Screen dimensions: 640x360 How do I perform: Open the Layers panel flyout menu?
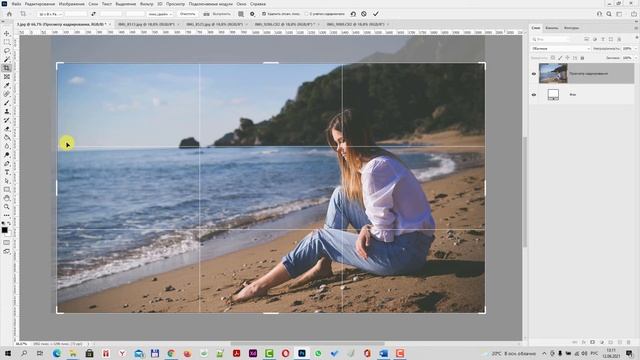(636, 28)
